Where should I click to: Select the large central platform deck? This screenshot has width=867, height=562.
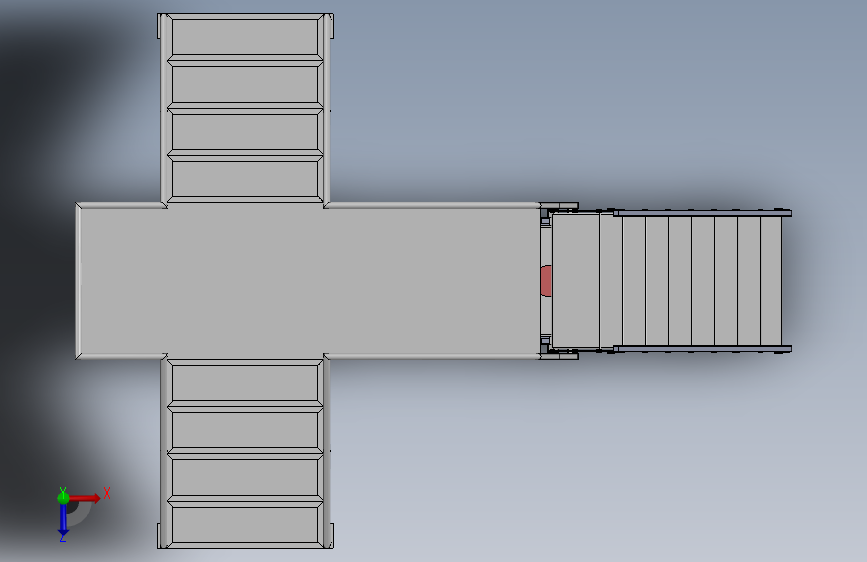click(307, 281)
